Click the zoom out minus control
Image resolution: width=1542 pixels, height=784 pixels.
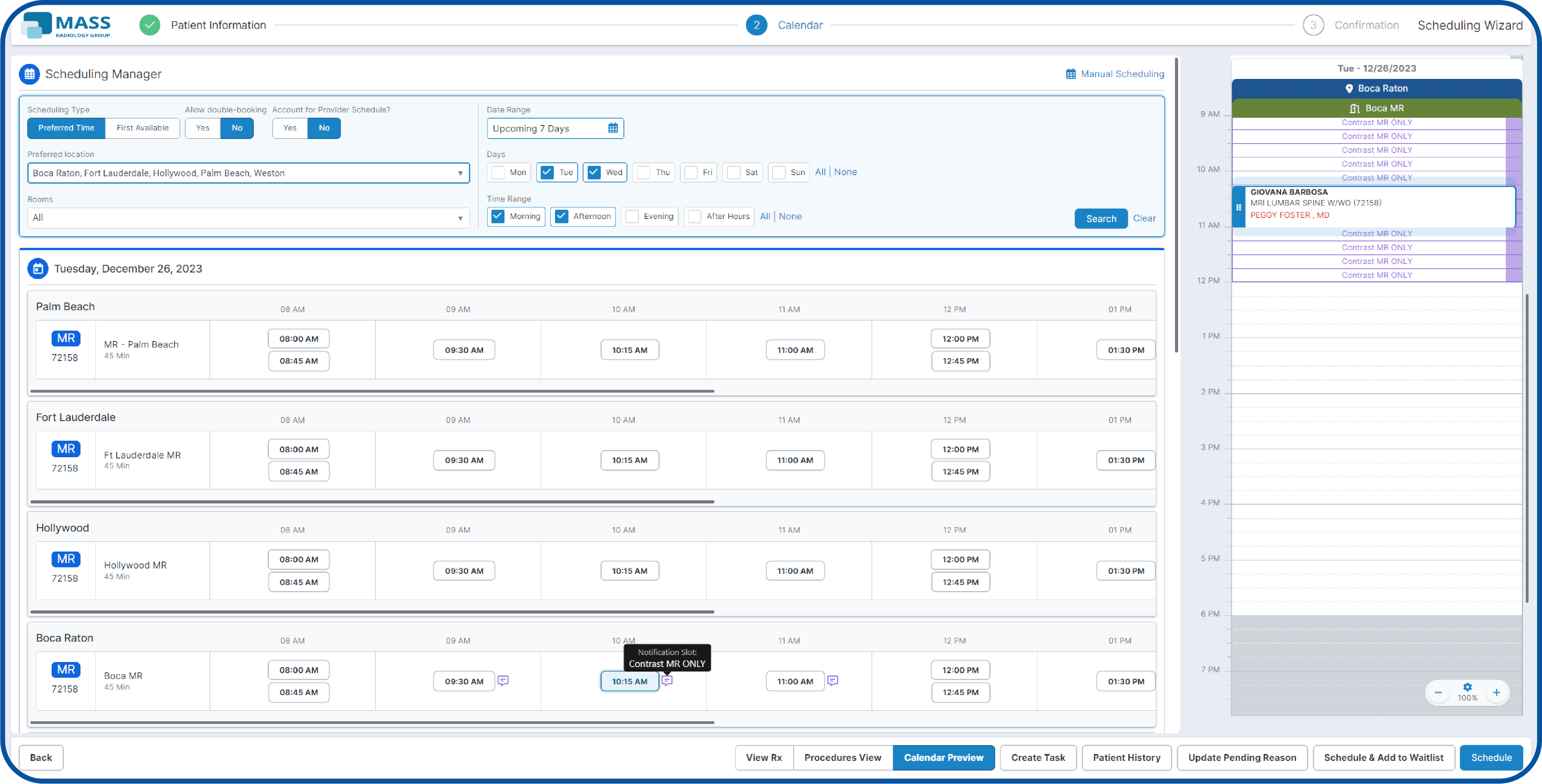coord(1438,692)
